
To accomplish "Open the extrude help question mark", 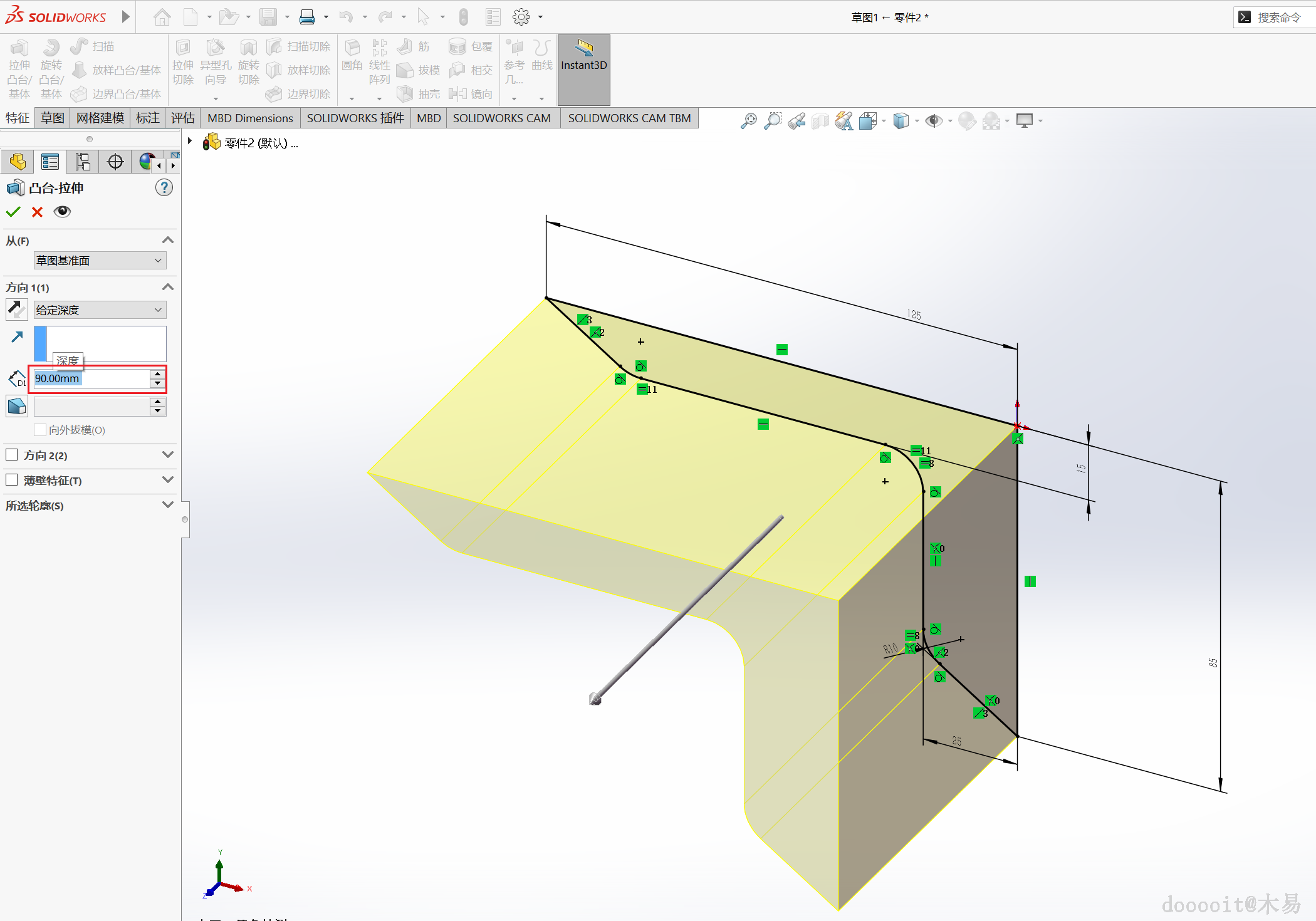I will 164,187.
